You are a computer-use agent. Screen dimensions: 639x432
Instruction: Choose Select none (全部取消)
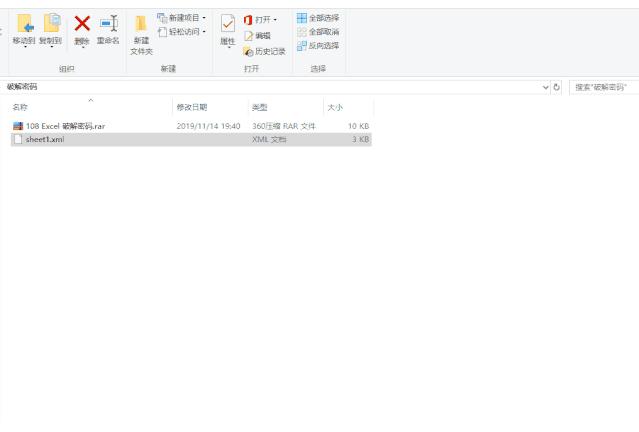(318, 32)
